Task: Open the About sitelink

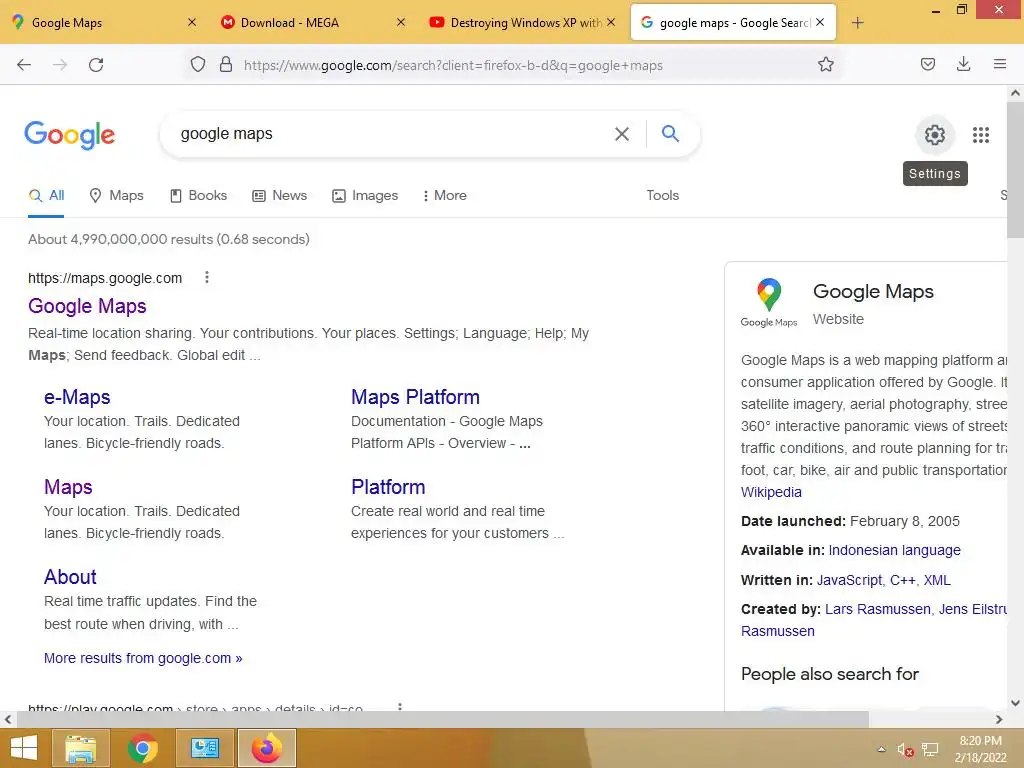Action: pyautogui.click(x=70, y=577)
